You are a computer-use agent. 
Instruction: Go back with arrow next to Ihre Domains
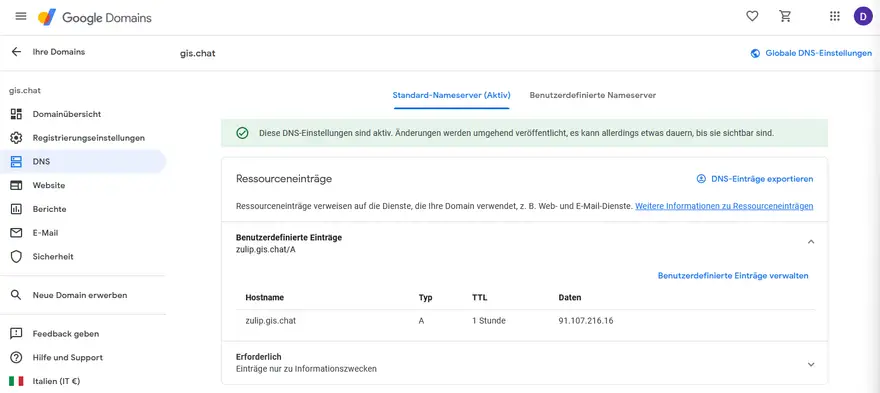(x=16, y=52)
